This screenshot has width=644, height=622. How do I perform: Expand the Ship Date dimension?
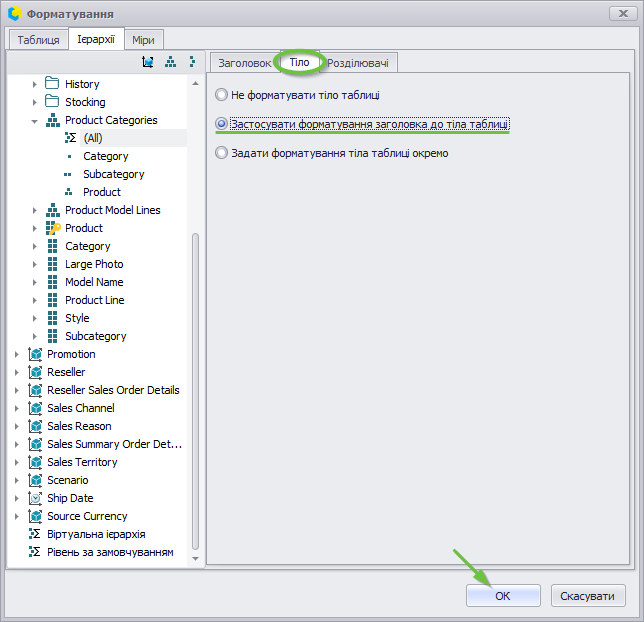point(16,498)
